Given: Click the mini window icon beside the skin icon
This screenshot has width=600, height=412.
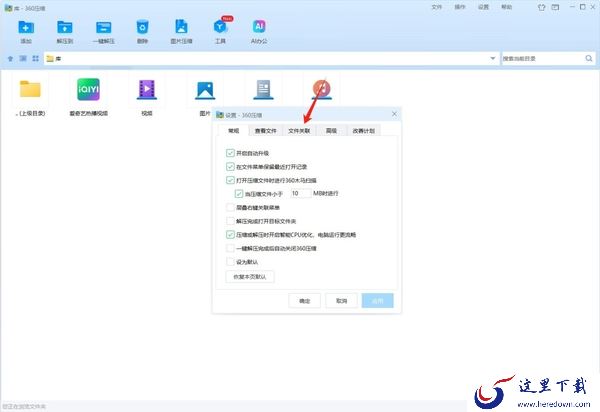Looking at the screenshot, I should click(555, 7).
